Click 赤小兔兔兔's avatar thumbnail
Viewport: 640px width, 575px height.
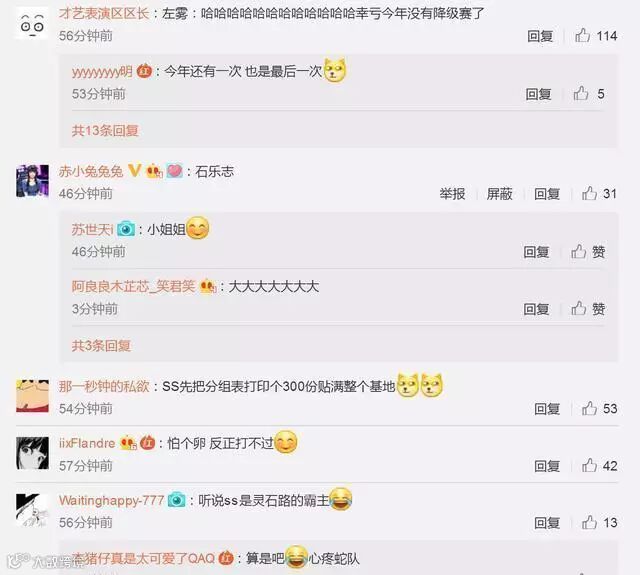click(x=32, y=181)
